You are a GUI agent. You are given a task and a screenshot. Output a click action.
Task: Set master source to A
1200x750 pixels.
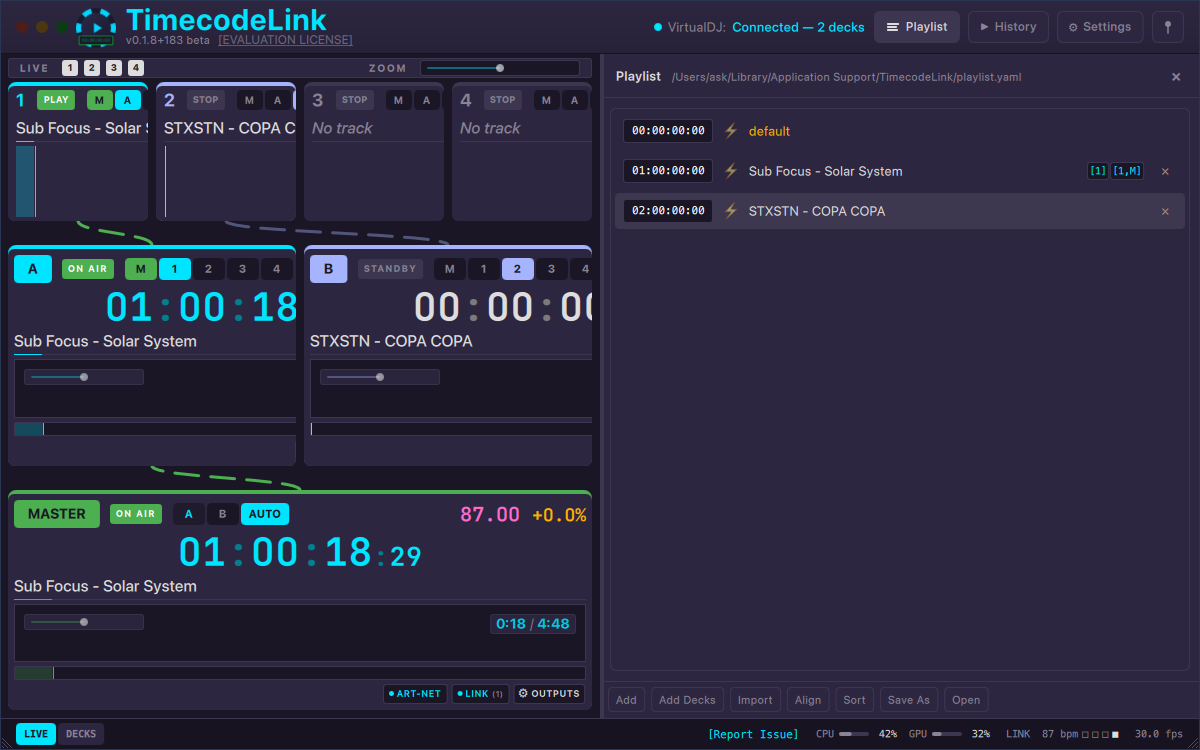pyautogui.click(x=189, y=514)
